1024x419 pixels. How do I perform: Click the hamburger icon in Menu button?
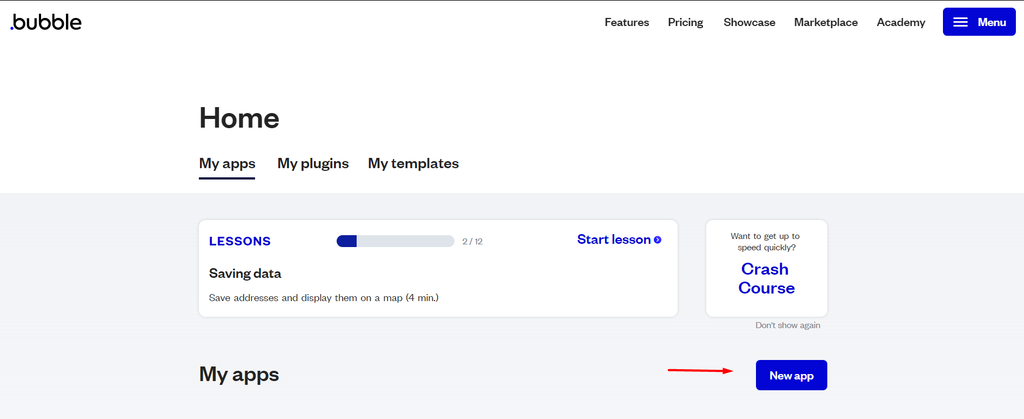point(960,22)
